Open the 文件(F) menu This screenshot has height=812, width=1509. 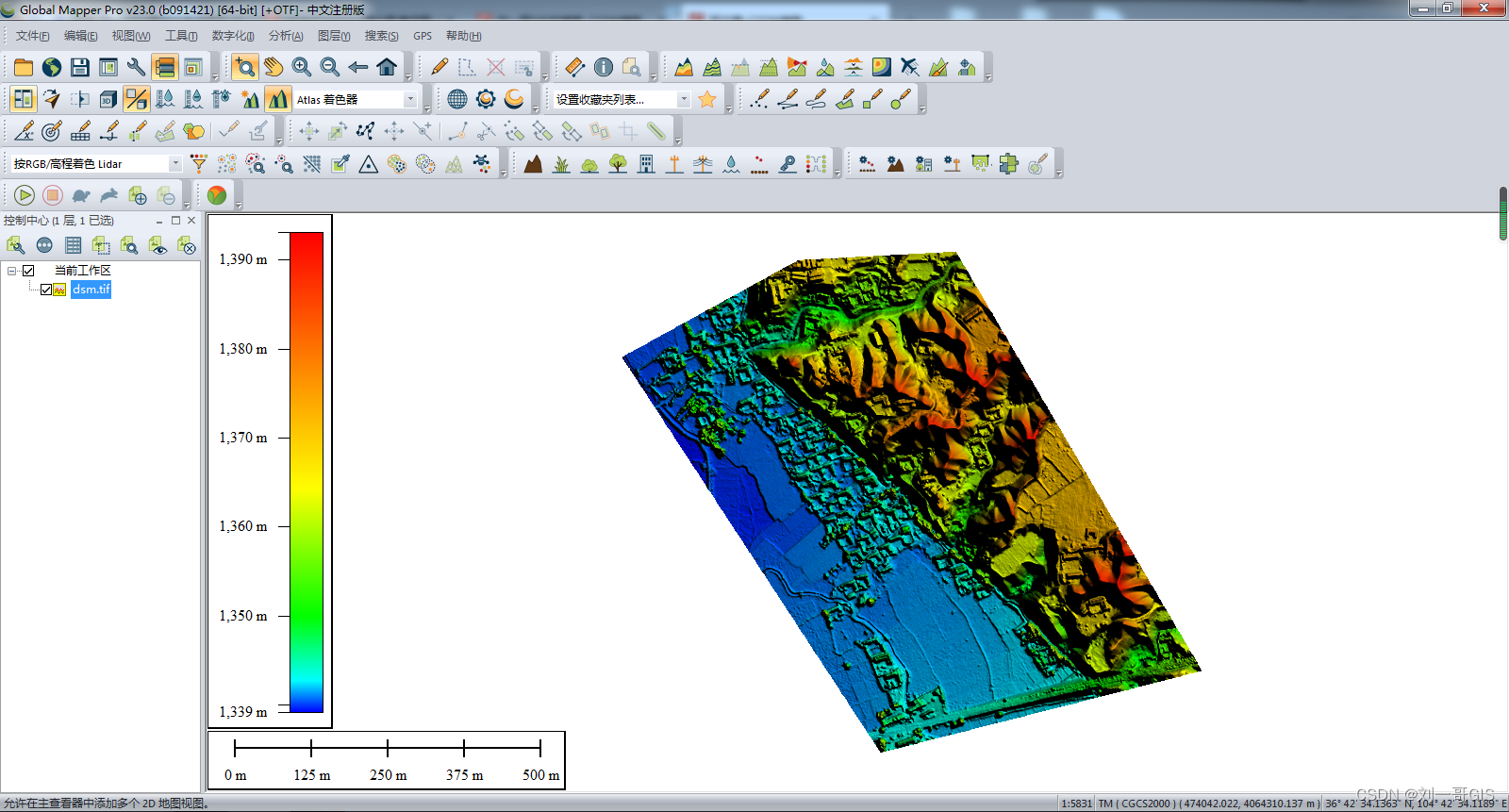pos(32,36)
